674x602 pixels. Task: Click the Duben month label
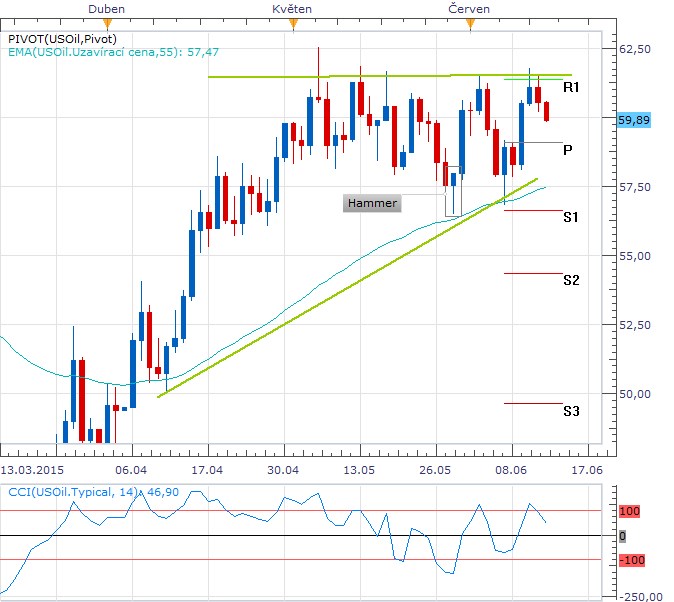pyautogui.click(x=106, y=9)
